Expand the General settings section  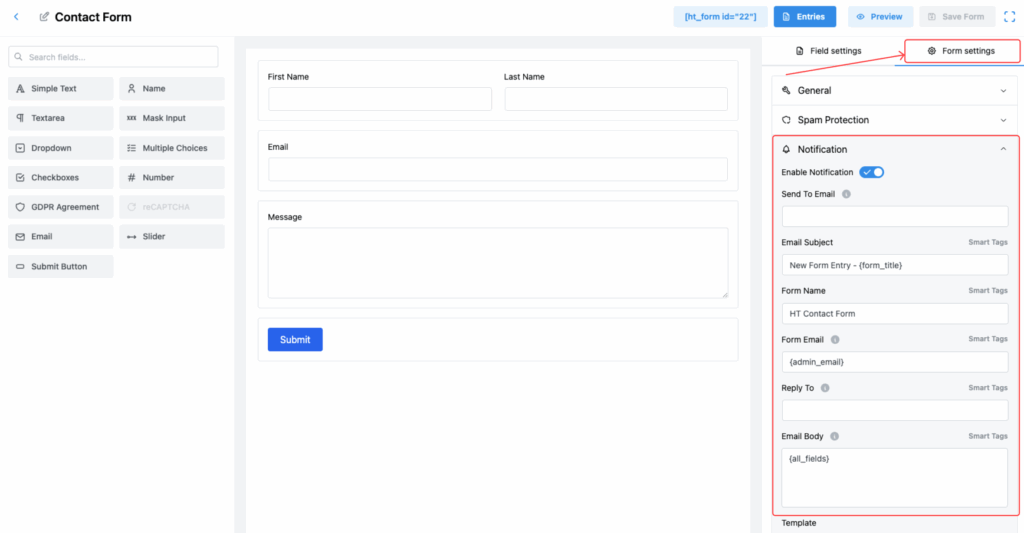895,91
